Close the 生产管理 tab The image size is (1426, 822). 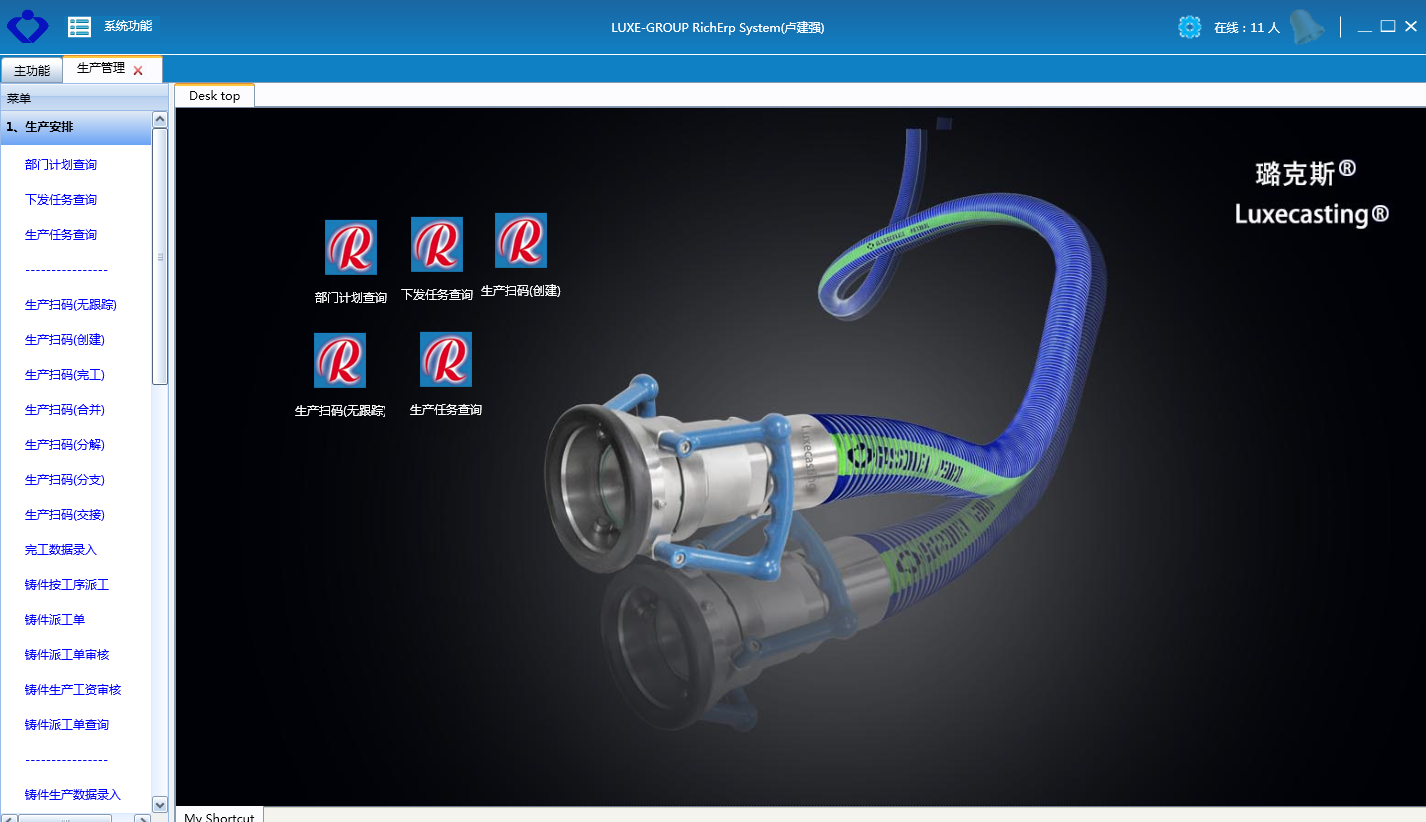[138, 70]
